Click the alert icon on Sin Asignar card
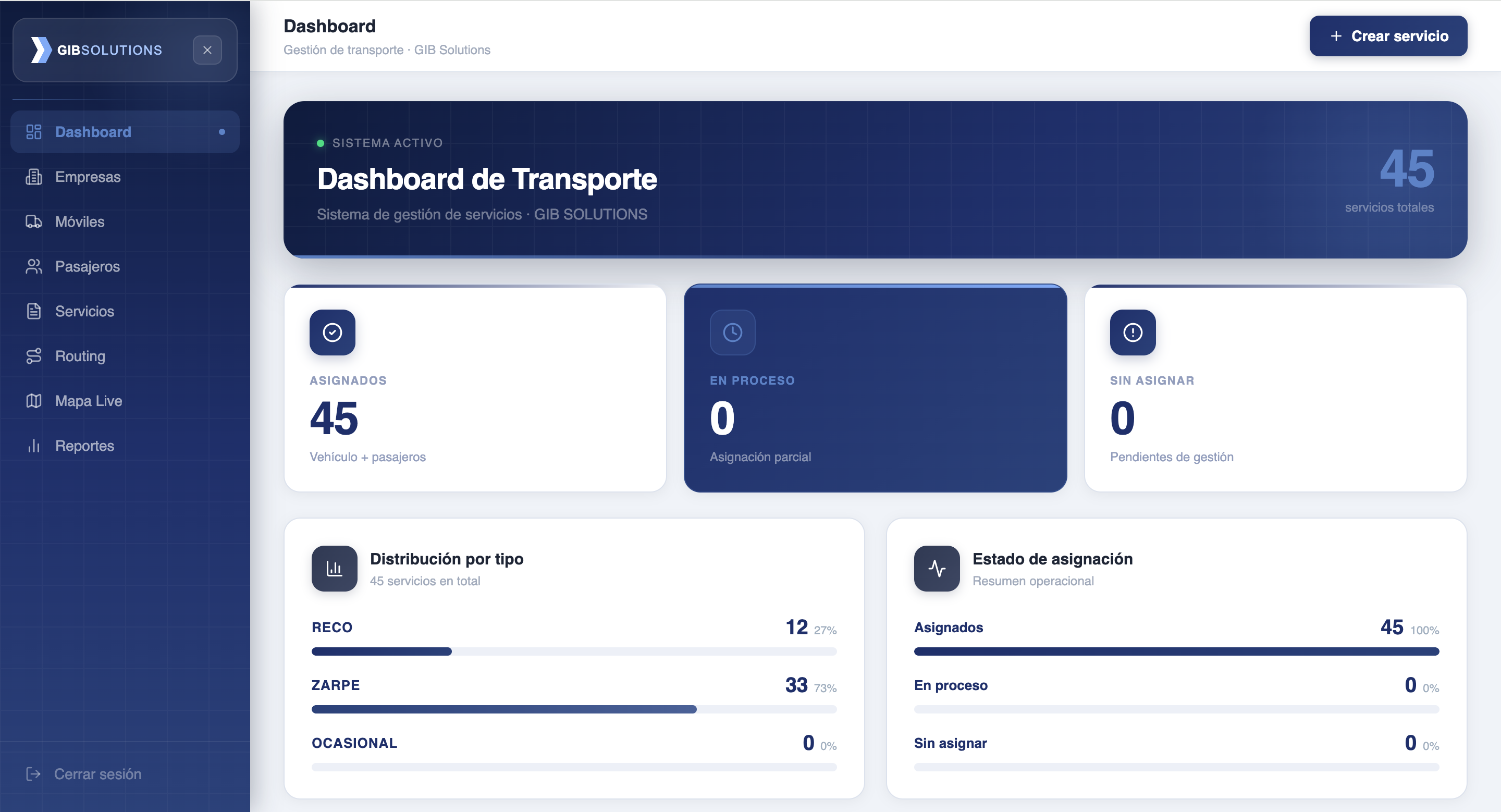Viewport: 1501px width, 812px height. pyautogui.click(x=1133, y=332)
